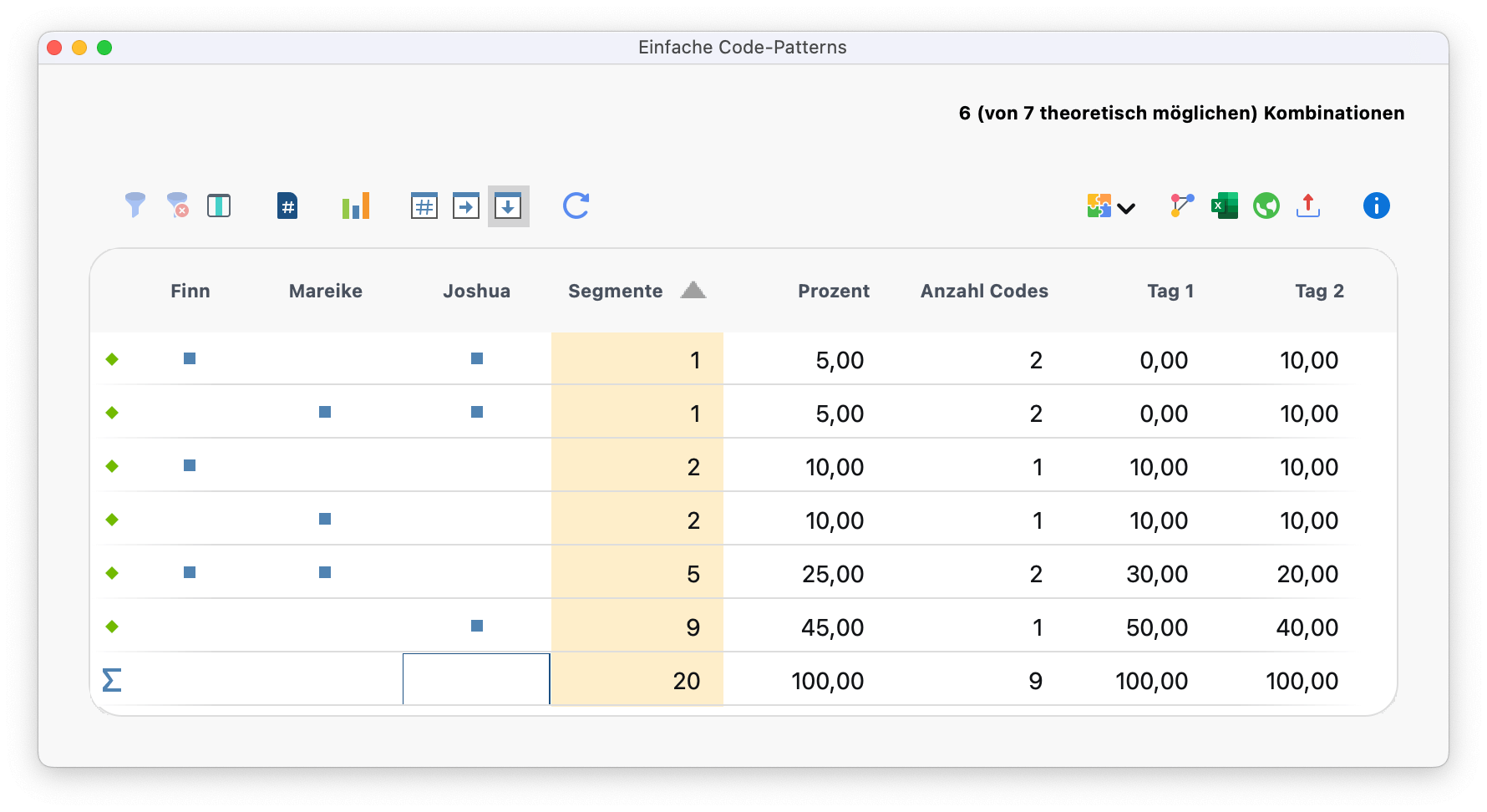Open the blue info help icon
The image size is (1487, 812).
(x=1376, y=206)
